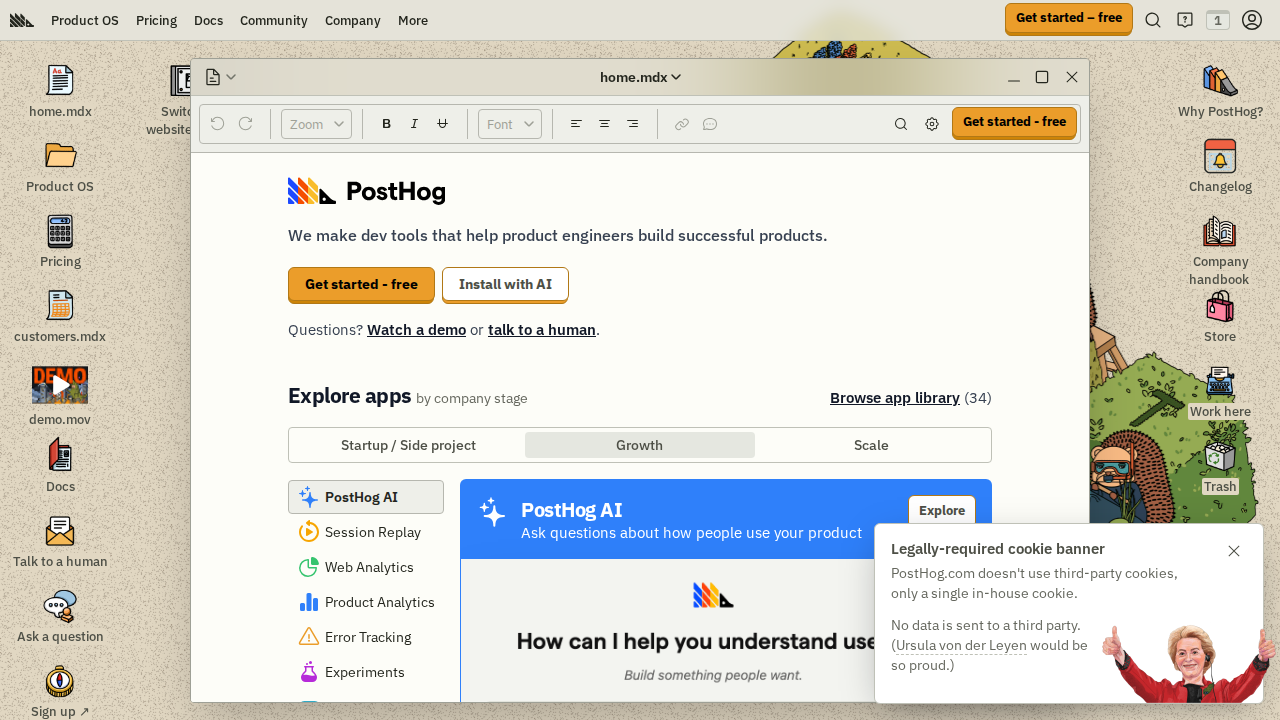The image size is (1280, 720).
Task: Open the Zoom dropdown
Action: point(316,124)
